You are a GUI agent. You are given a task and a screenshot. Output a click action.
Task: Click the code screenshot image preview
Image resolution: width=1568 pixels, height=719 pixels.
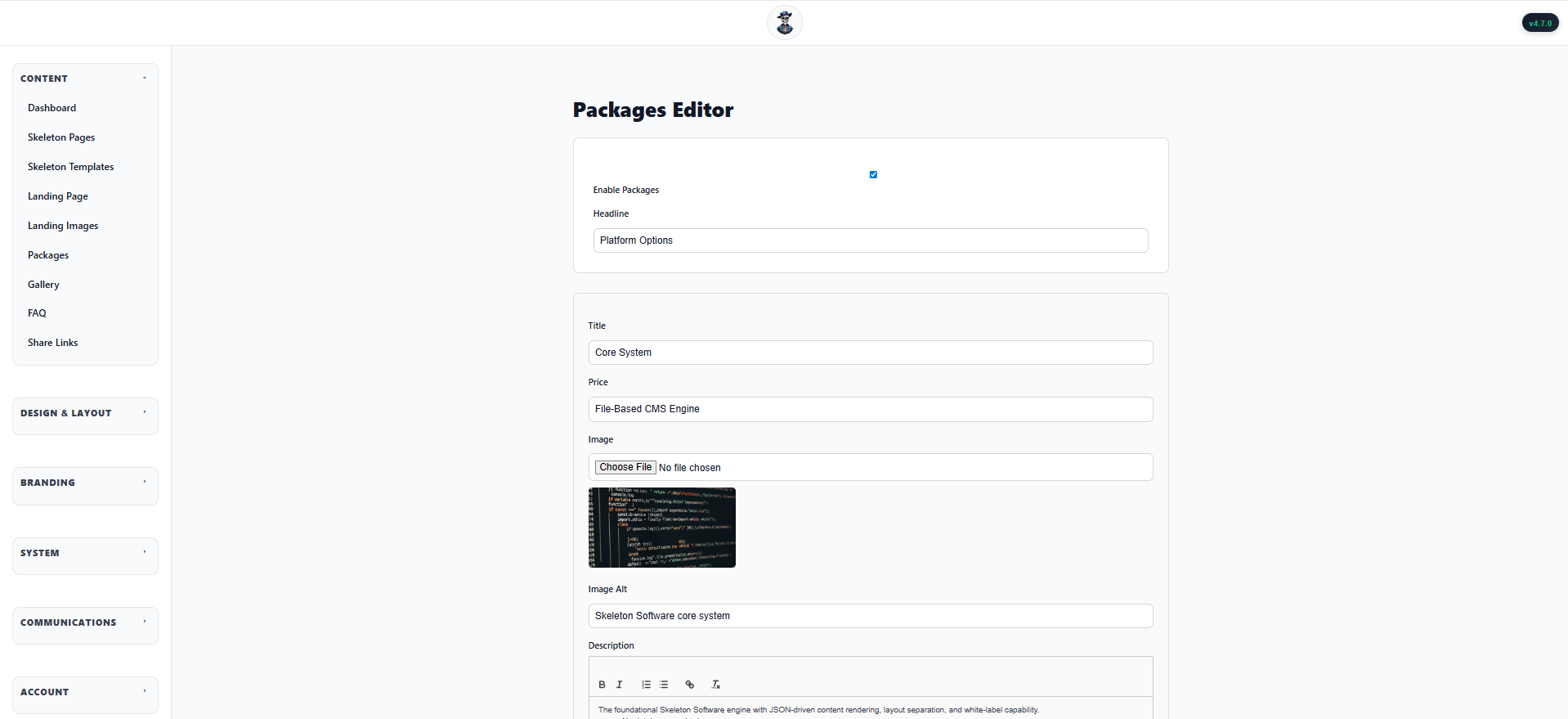[x=661, y=528]
